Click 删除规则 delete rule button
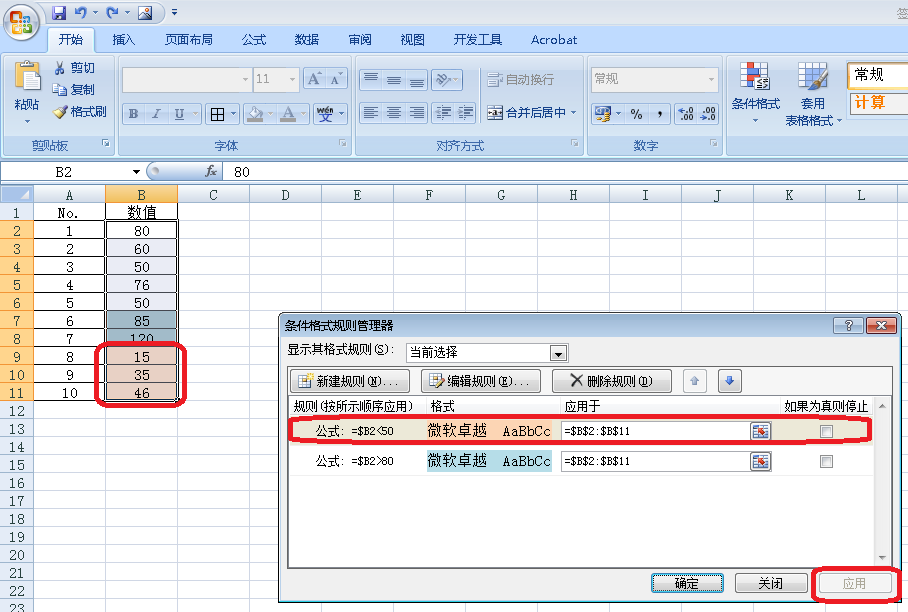The height and width of the screenshot is (612, 908). [x=612, y=381]
